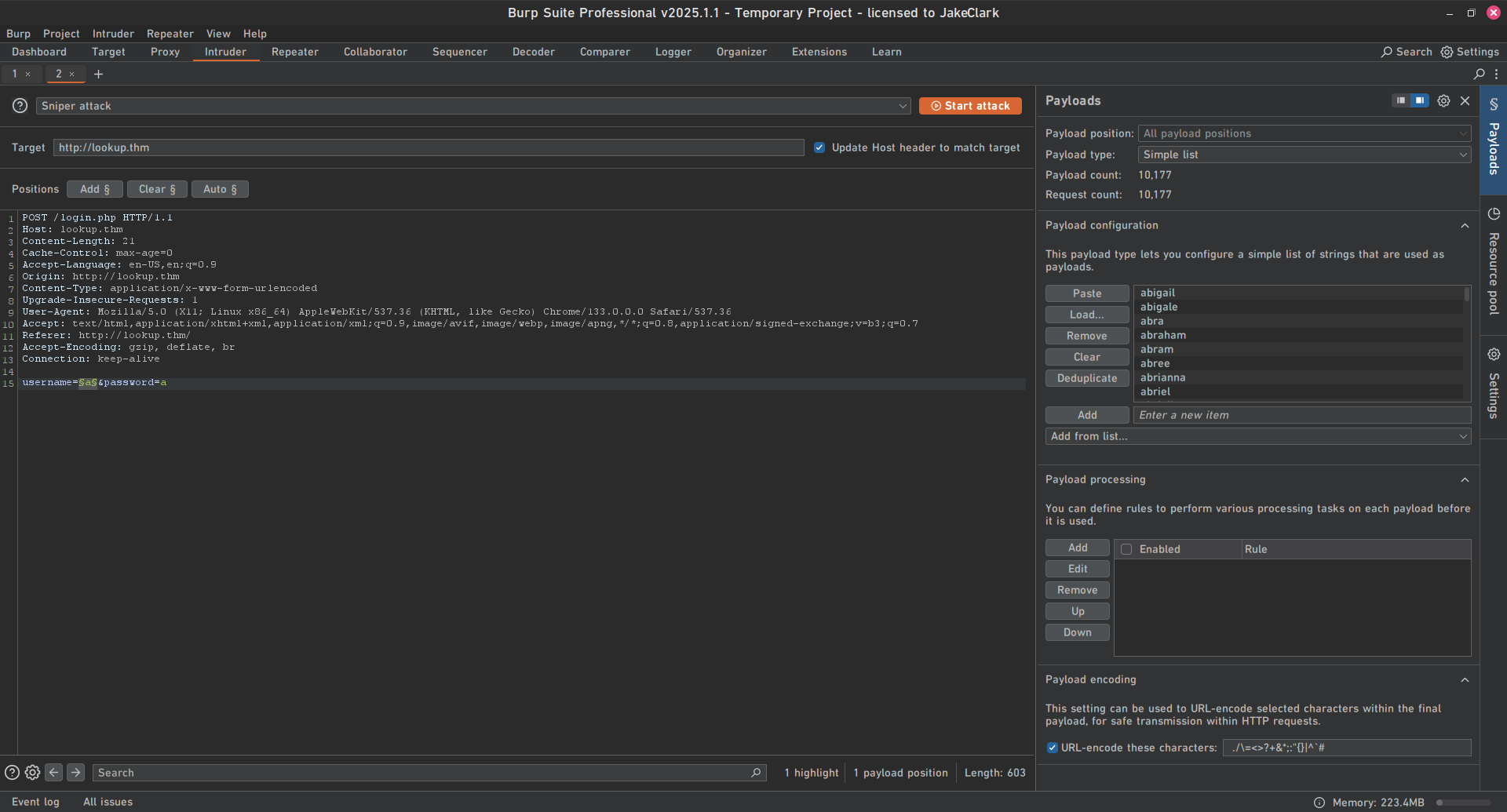Click the Search magnifier icon in top bar
Screen dimensions: 1507x812
[x=1387, y=52]
